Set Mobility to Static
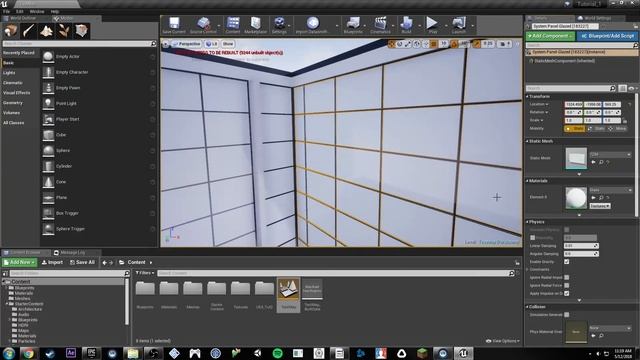 pyautogui.click(x=575, y=129)
